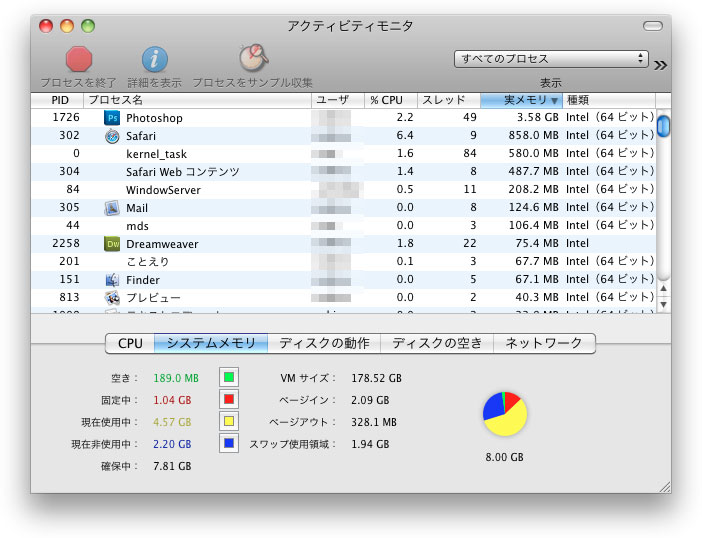Select the Mail process icon
The width and height of the screenshot is (702, 538).
112,208
